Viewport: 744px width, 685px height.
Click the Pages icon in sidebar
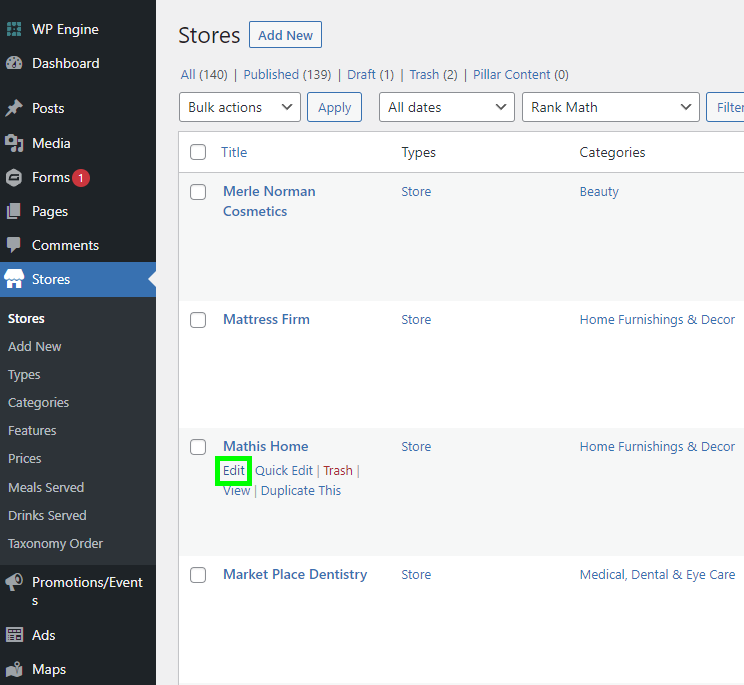(14, 211)
